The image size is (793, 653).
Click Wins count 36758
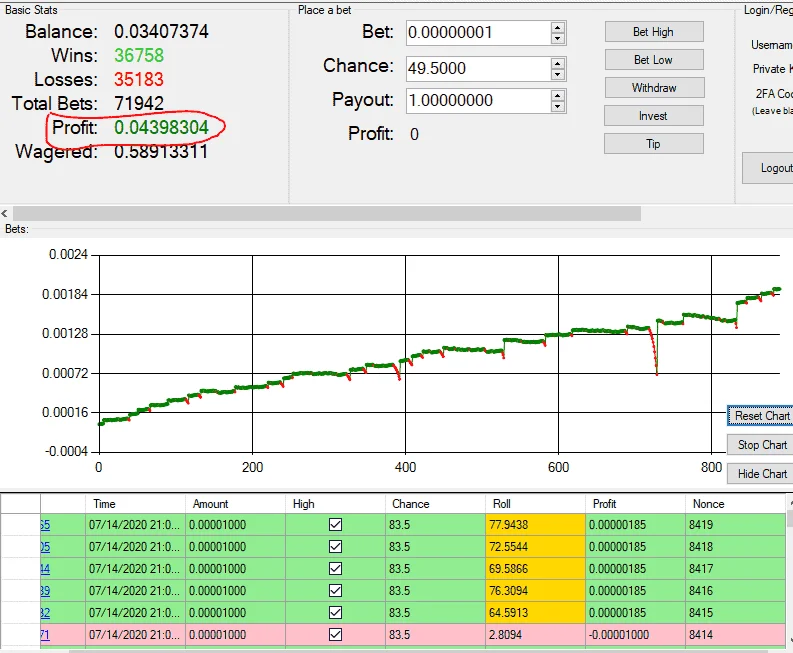139,55
